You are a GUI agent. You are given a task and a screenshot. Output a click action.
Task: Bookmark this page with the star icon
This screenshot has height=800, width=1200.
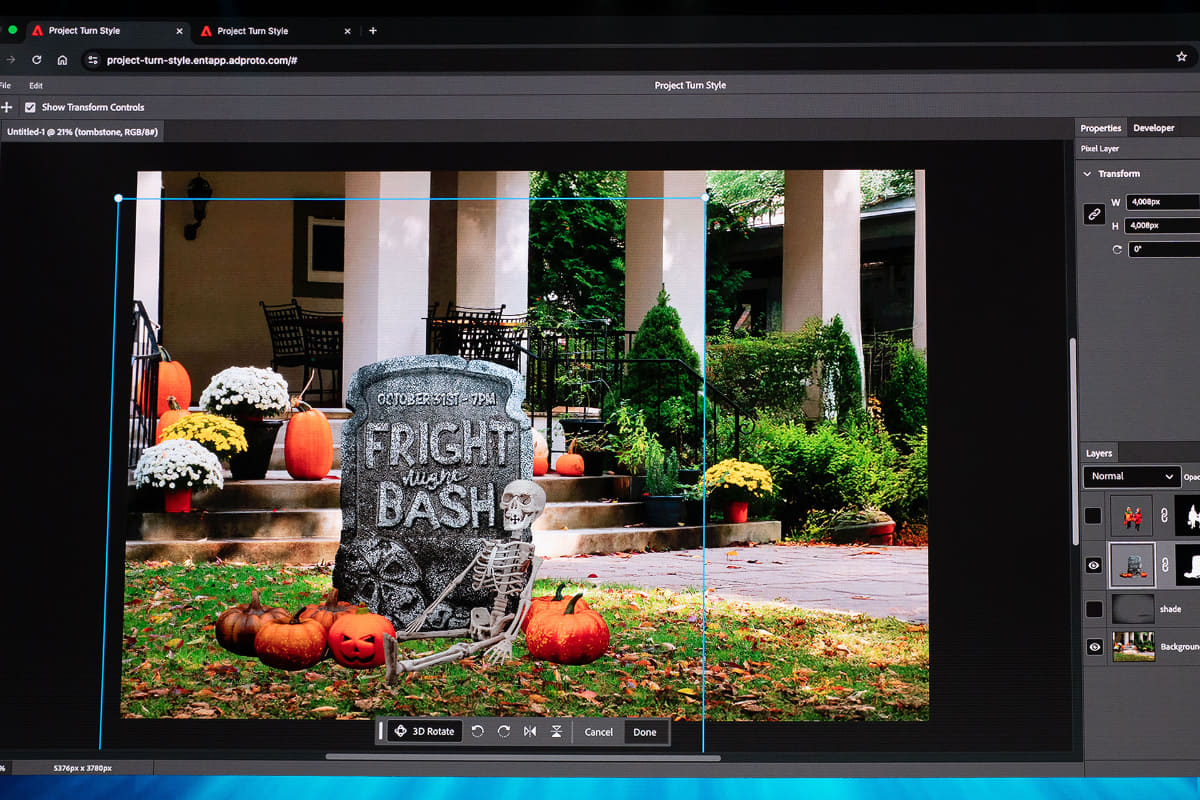[x=1181, y=58]
